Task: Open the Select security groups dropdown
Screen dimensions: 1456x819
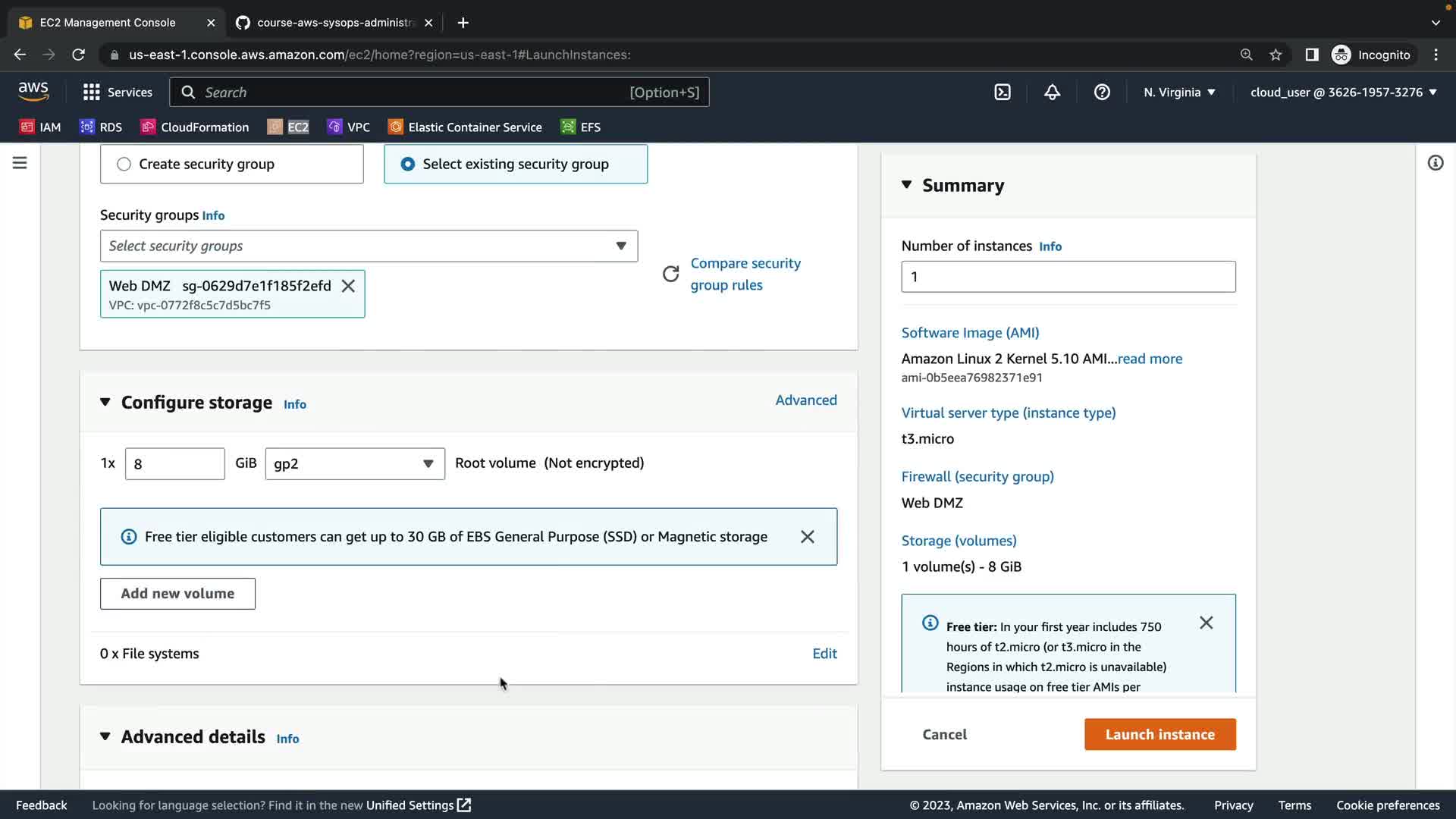Action: (369, 246)
